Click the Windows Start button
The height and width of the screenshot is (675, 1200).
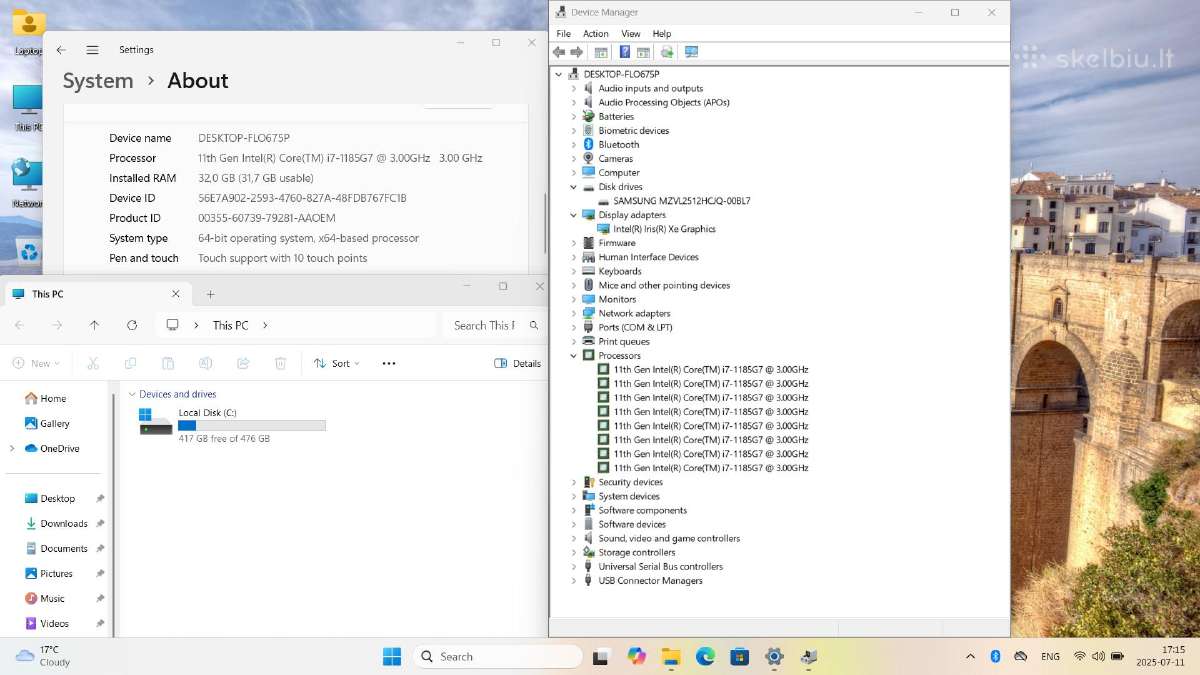point(392,656)
